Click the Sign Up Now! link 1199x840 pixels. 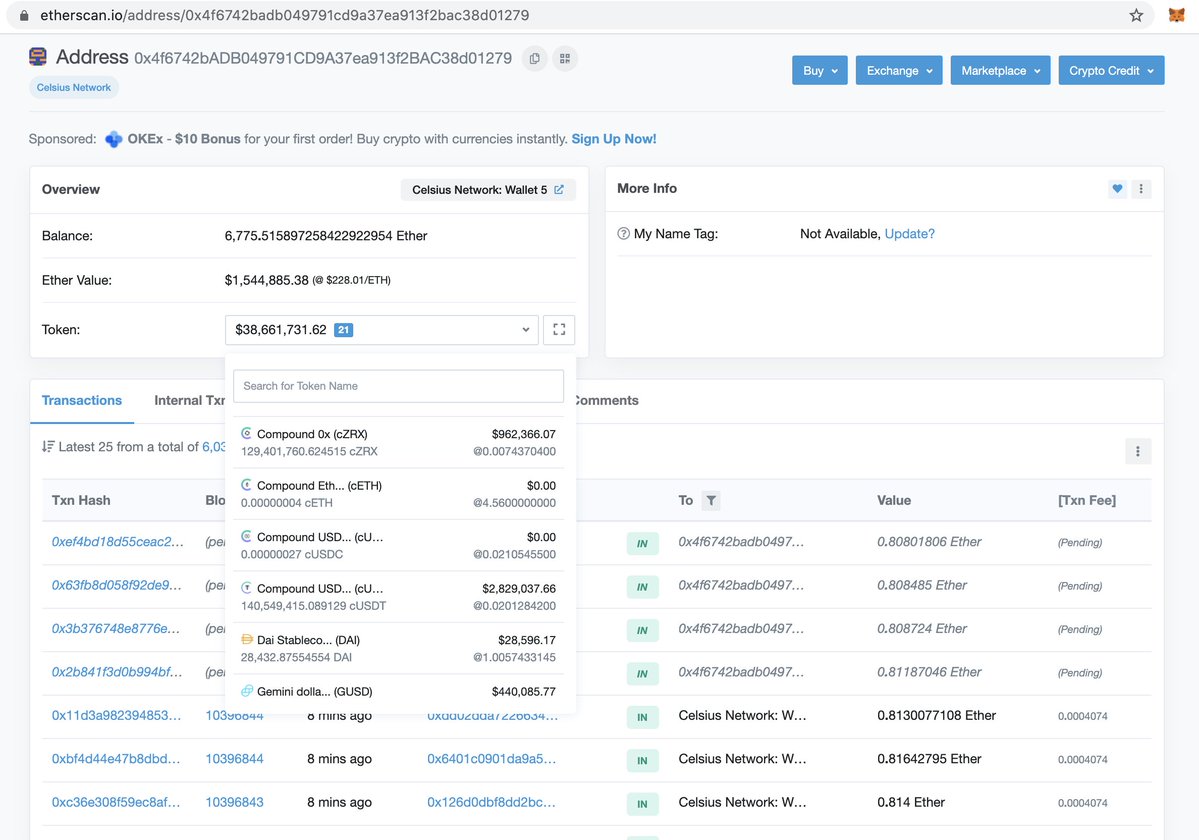614,139
